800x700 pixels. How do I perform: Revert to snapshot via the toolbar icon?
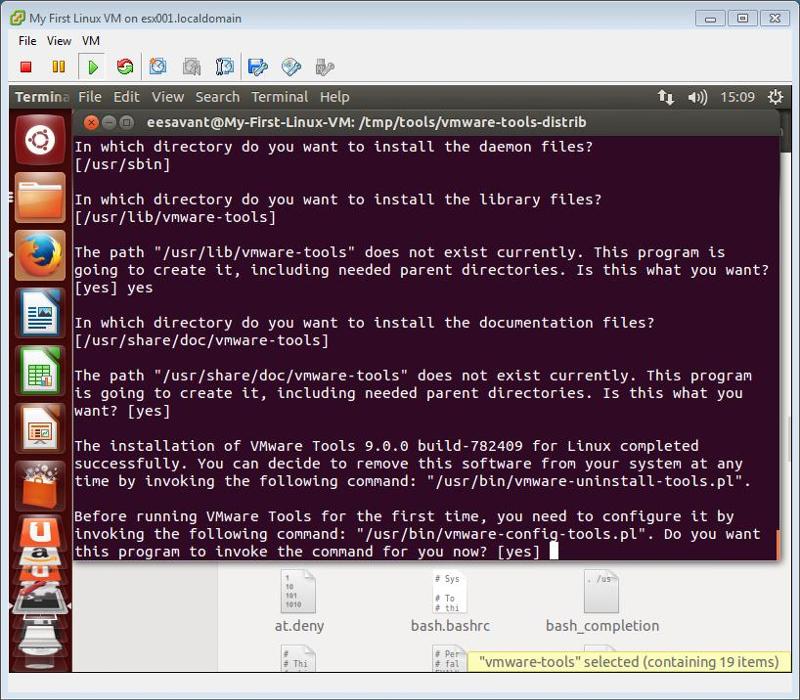191,67
